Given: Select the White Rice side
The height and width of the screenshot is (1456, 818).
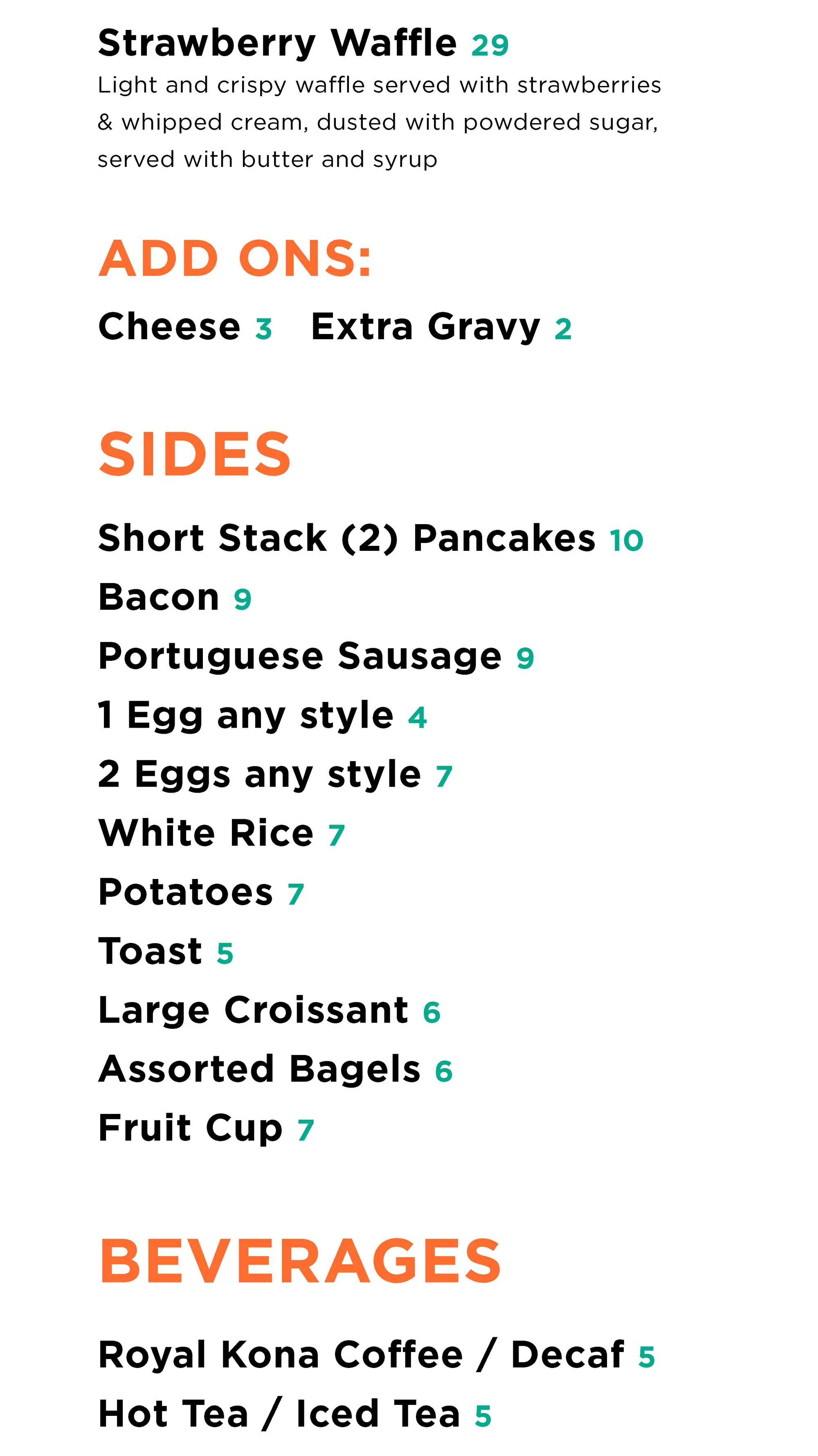Looking at the screenshot, I should pyautogui.click(x=206, y=833).
